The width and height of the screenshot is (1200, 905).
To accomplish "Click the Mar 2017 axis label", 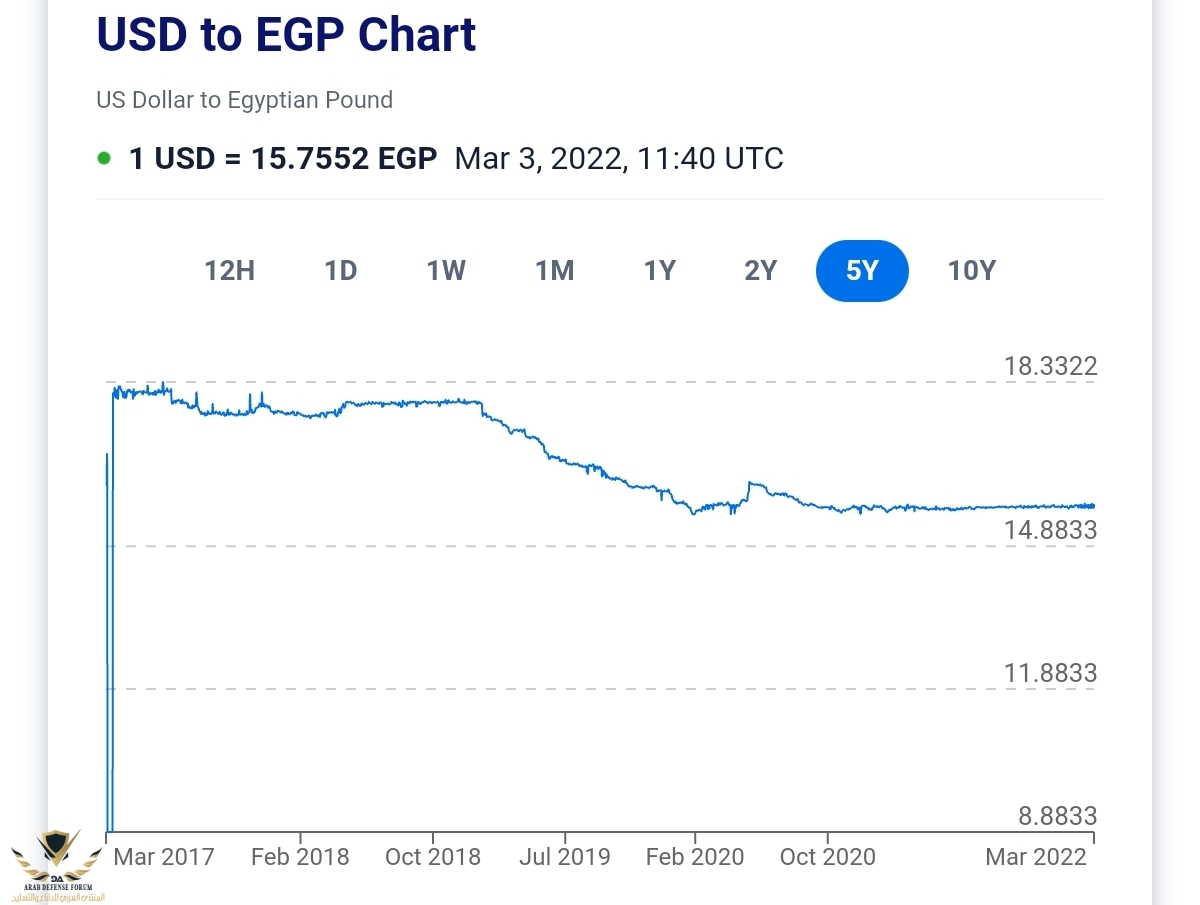I will [164, 857].
